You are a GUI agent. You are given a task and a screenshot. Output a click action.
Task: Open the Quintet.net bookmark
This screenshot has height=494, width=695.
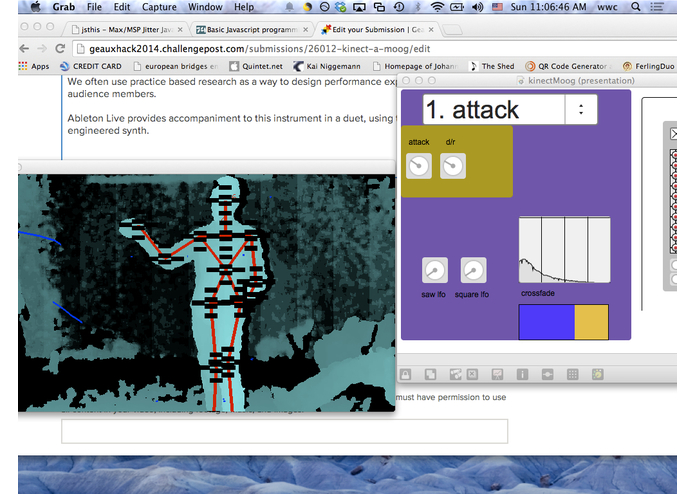tap(256, 66)
